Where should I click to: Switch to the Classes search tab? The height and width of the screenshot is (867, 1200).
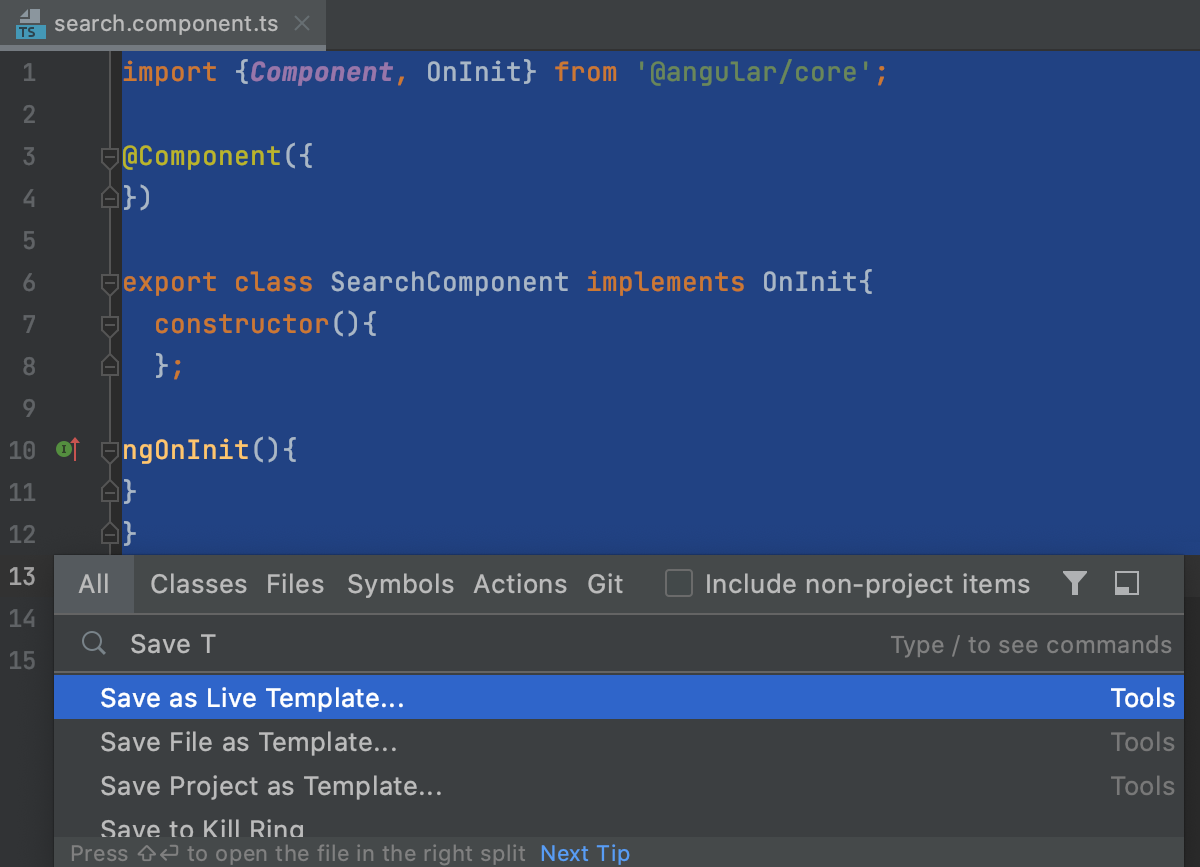pos(197,584)
